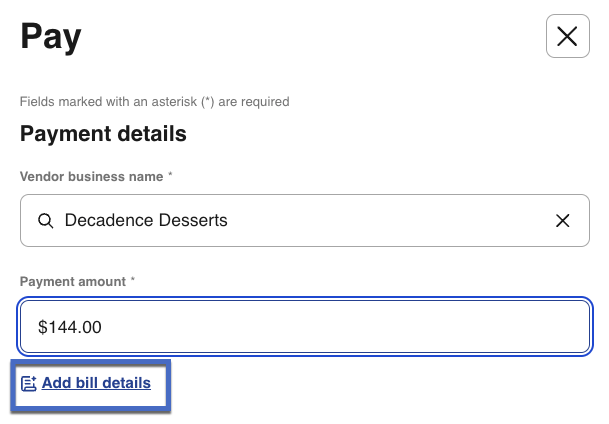Click the Pay title heading
609x424 pixels.
point(51,37)
